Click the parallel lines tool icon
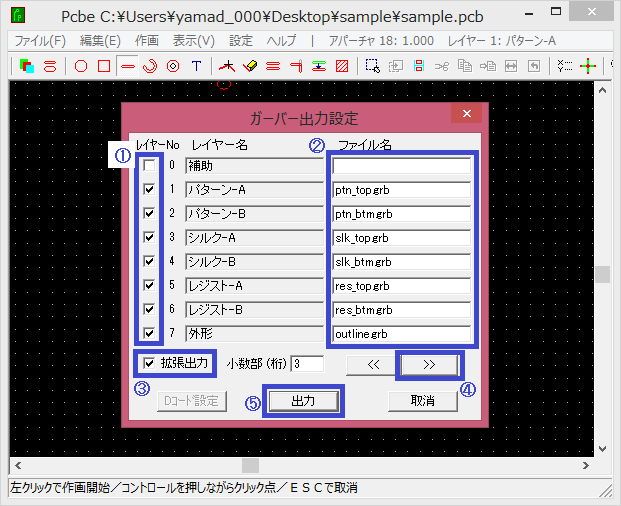621x506 pixels. pos(273,66)
